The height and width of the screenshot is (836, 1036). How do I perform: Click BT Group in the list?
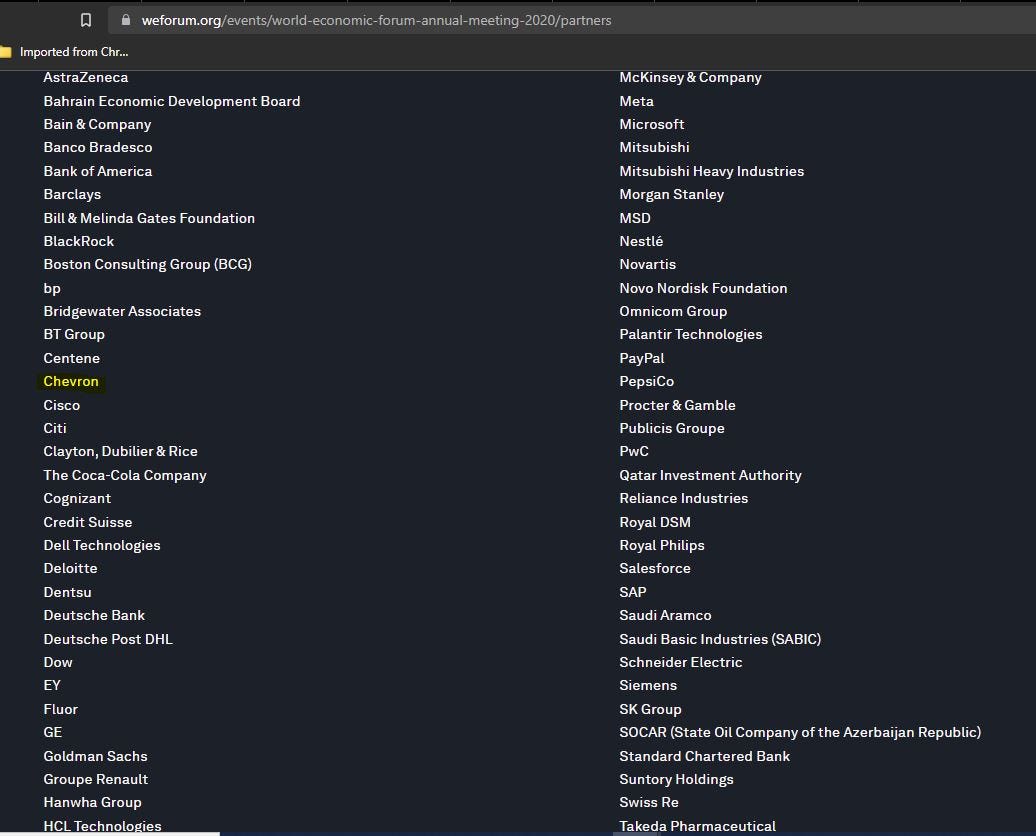[74, 334]
